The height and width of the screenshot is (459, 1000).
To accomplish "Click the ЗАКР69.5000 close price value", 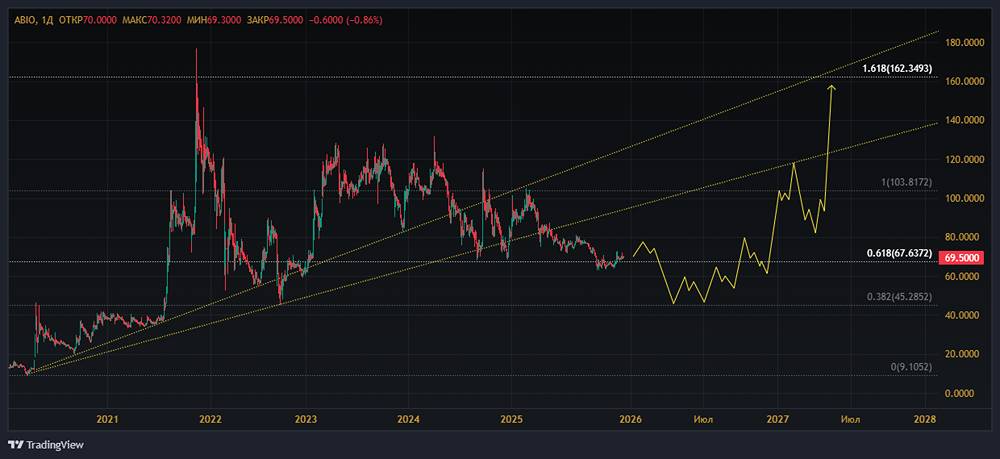I will 274,20.
